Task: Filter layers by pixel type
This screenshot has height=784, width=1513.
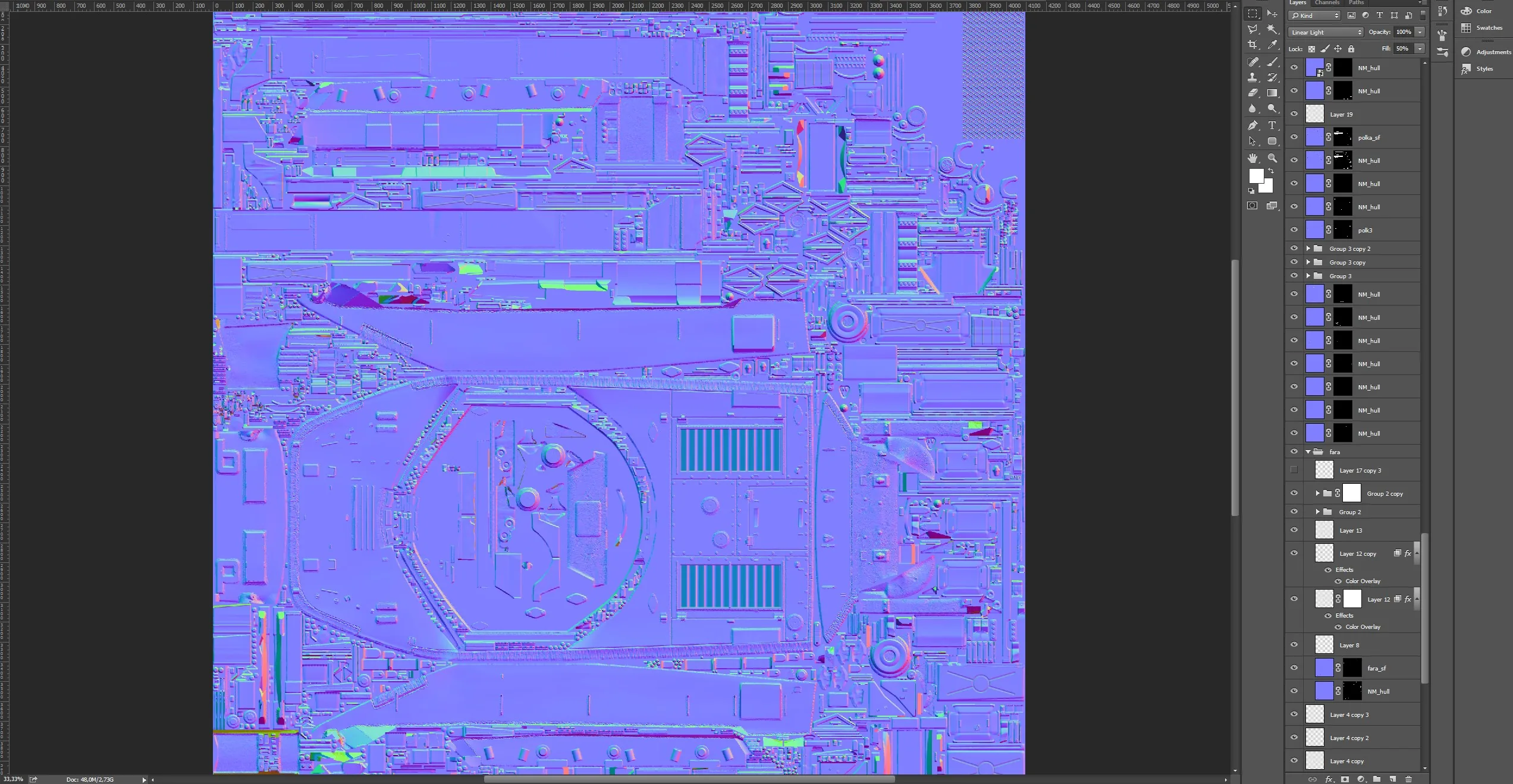Action: (x=1351, y=15)
